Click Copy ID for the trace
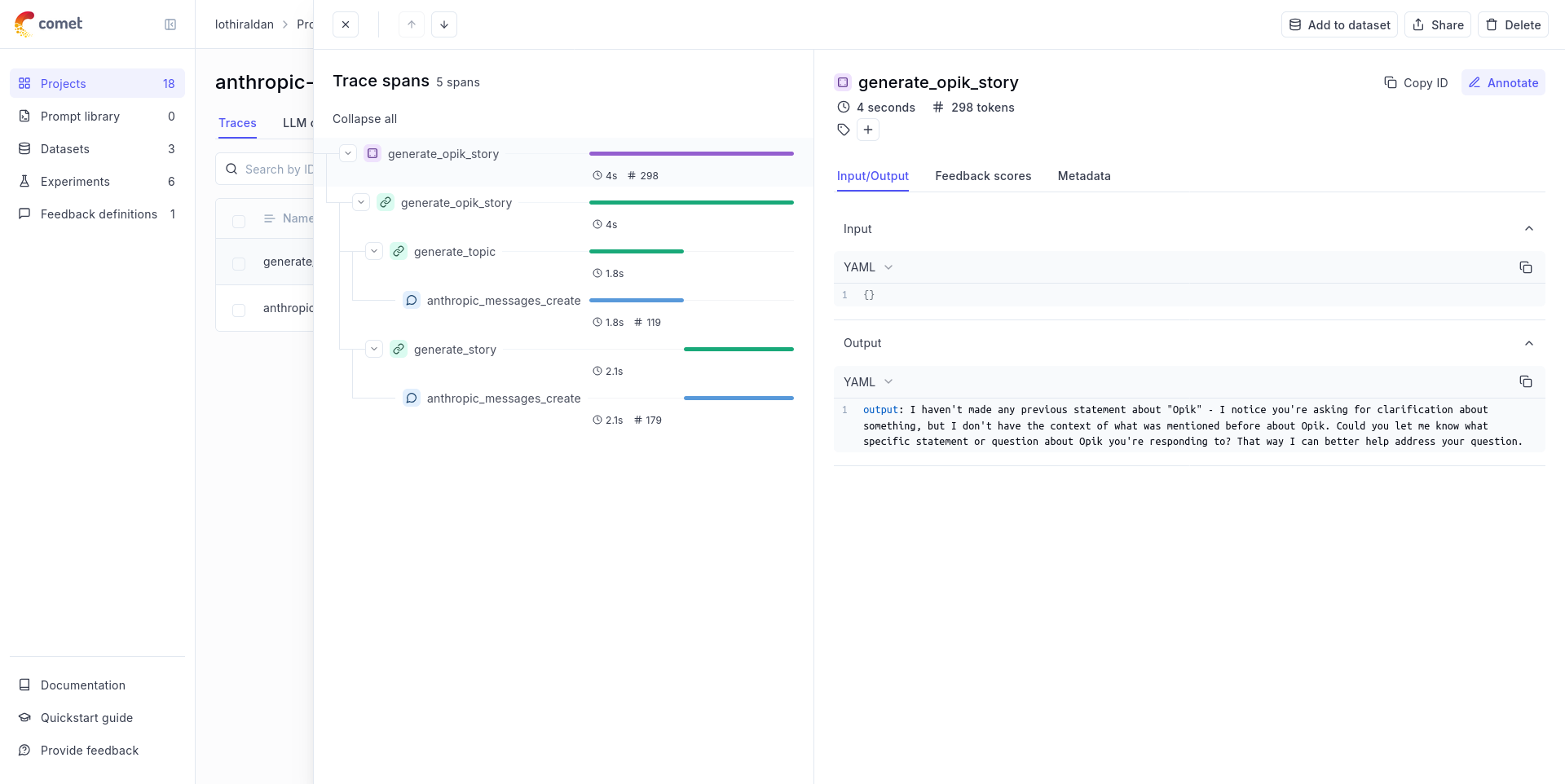The width and height of the screenshot is (1565, 784). click(1416, 82)
